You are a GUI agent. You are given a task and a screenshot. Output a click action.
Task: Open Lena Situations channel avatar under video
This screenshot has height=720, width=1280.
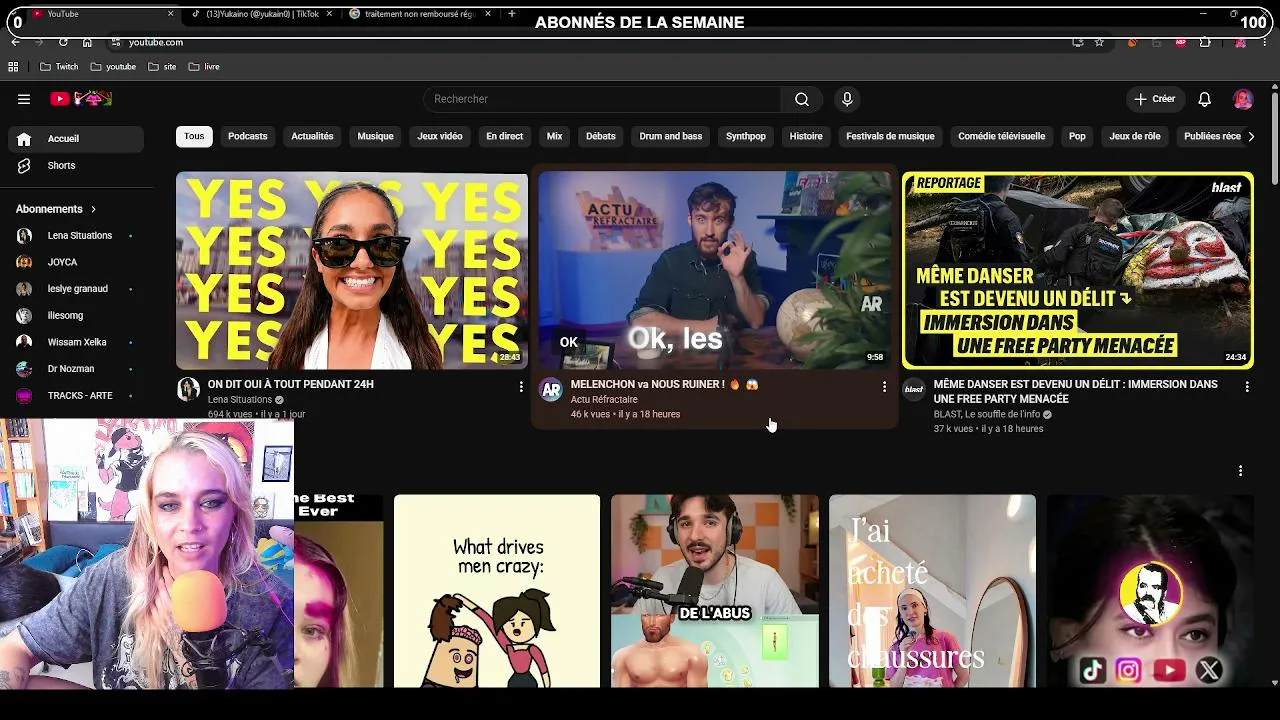click(x=189, y=390)
